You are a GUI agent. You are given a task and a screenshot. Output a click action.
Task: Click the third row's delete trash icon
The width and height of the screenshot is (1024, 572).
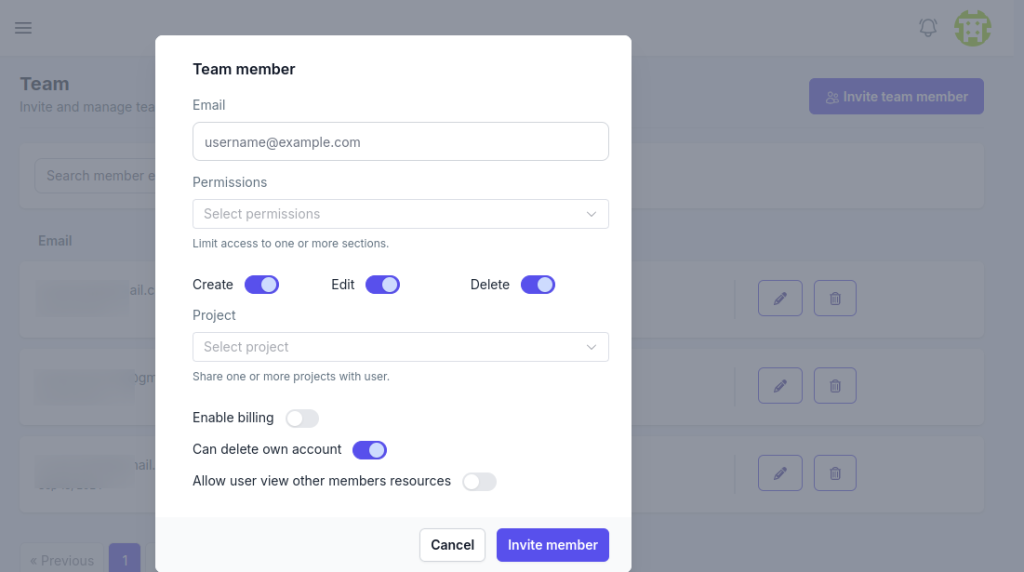coord(835,473)
